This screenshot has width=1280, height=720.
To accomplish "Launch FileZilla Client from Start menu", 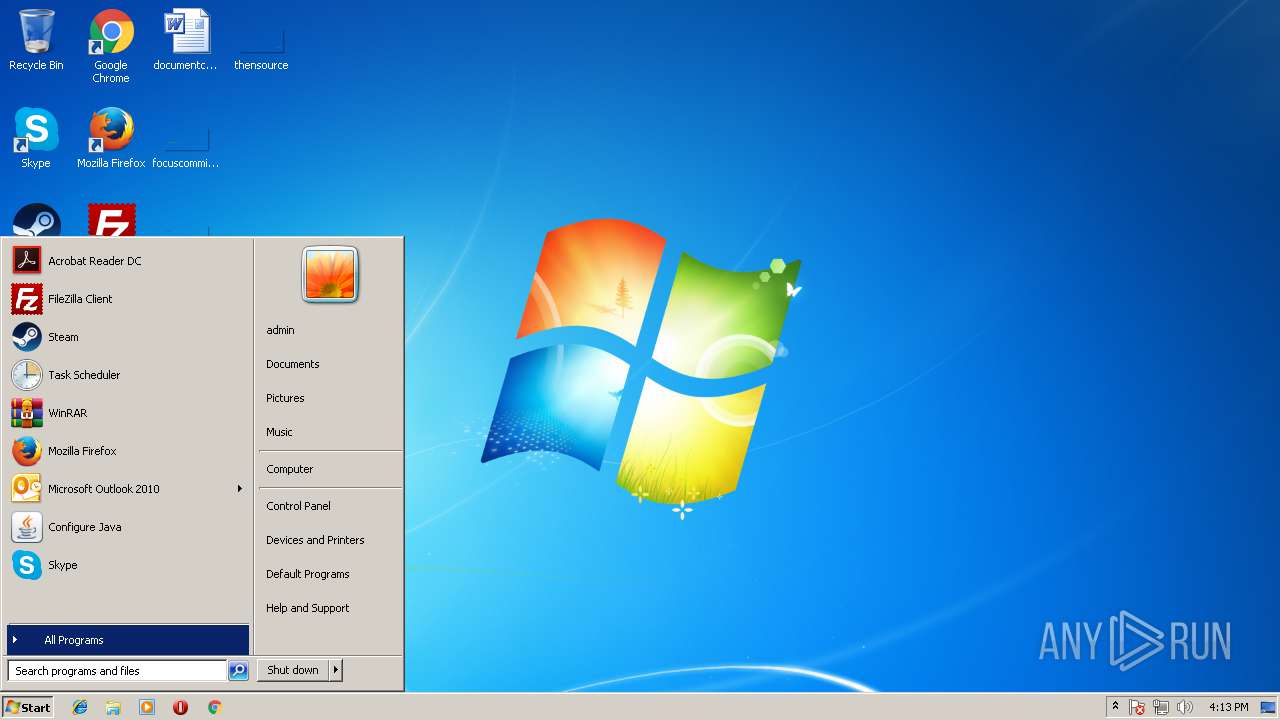I will coord(127,299).
